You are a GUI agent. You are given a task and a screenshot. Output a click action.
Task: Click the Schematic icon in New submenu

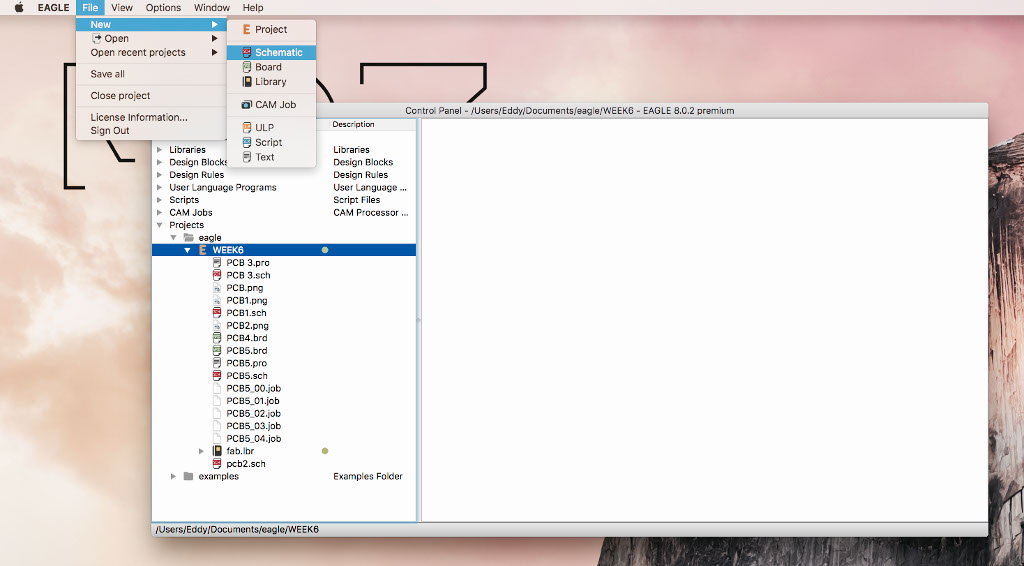point(247,52)
